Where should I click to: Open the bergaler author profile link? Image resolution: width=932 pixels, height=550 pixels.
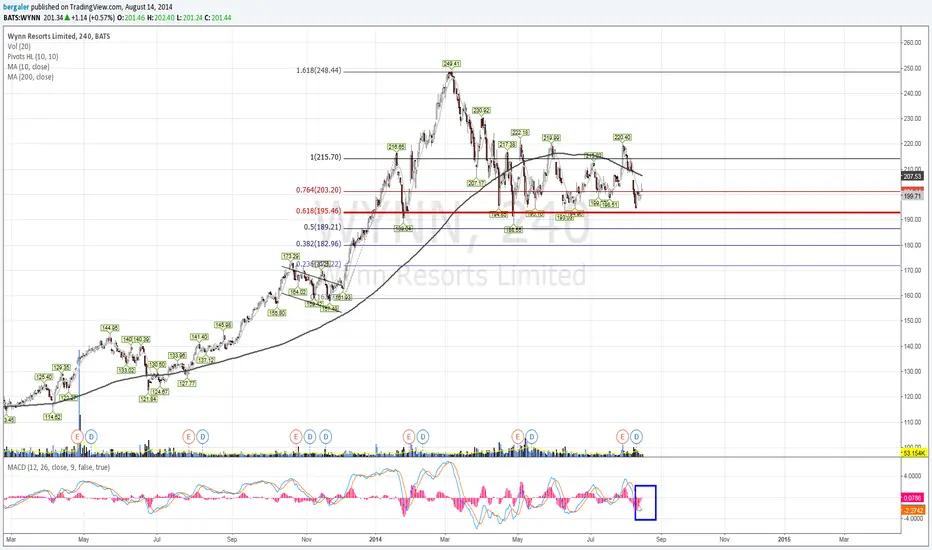point(16,7)
